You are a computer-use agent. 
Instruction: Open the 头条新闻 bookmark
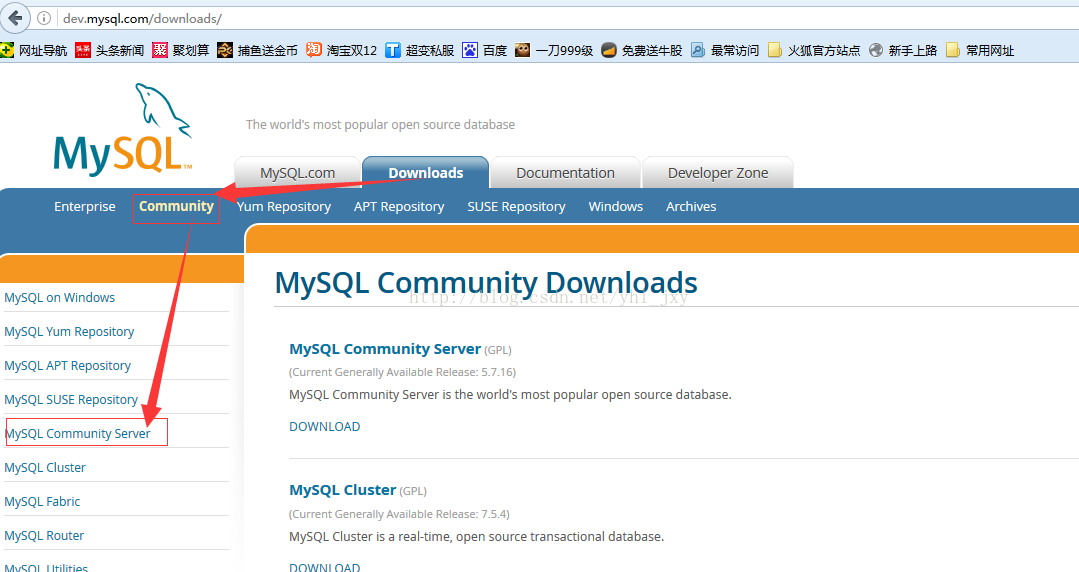click(x=109, y=50)
